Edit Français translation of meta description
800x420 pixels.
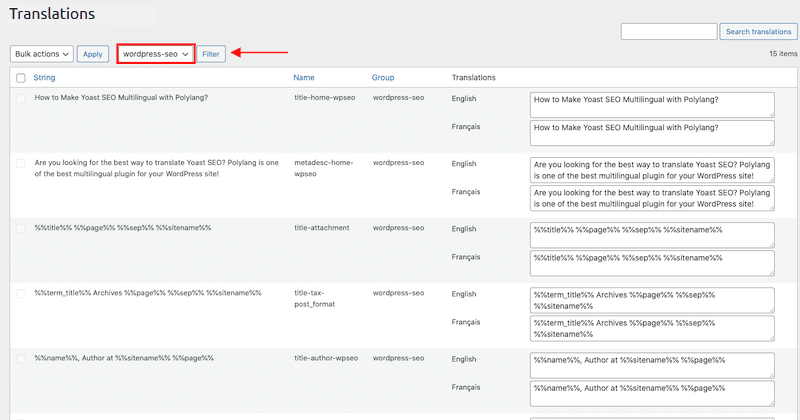652,198
